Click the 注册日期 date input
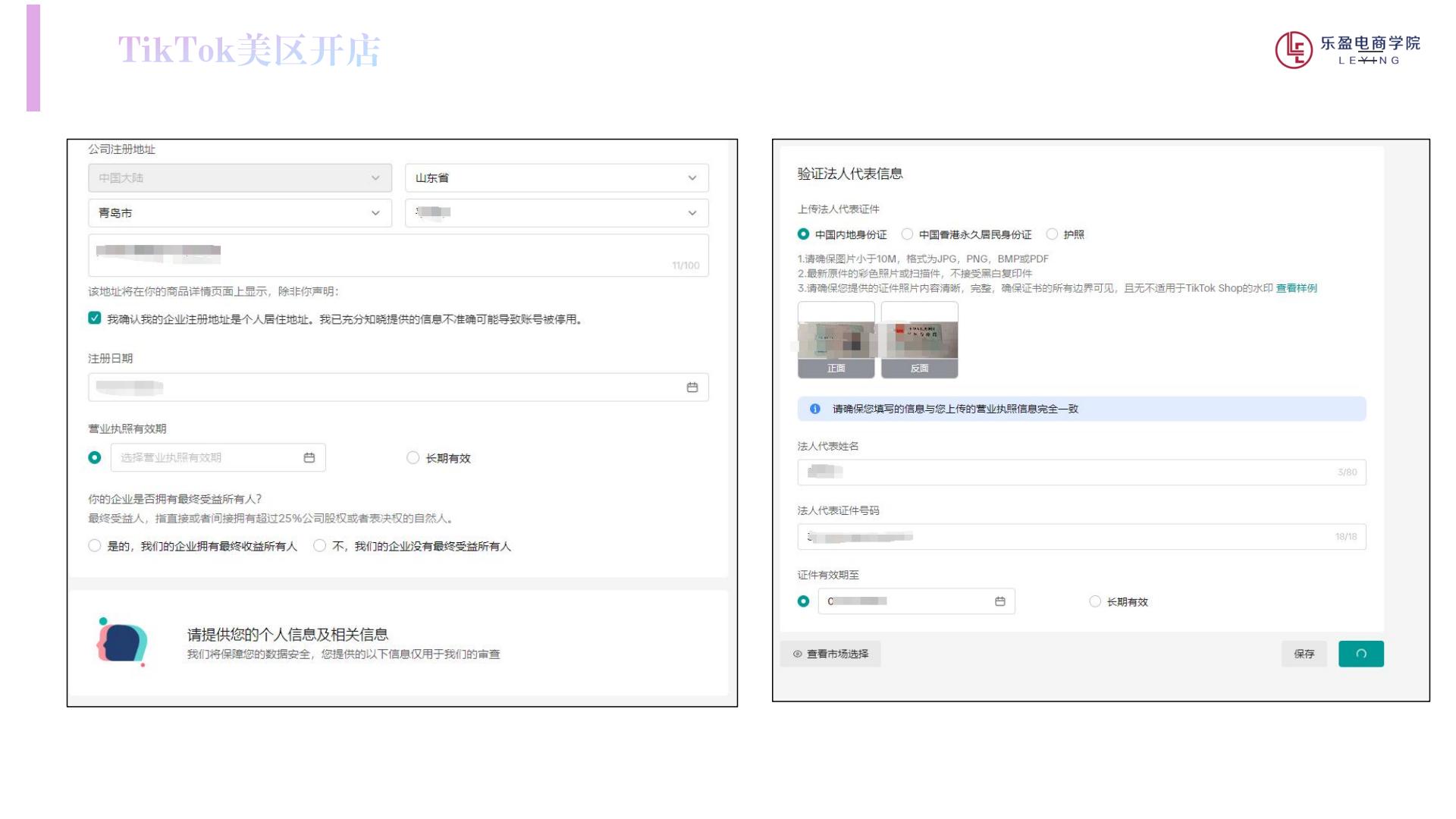 pos(398,388)
